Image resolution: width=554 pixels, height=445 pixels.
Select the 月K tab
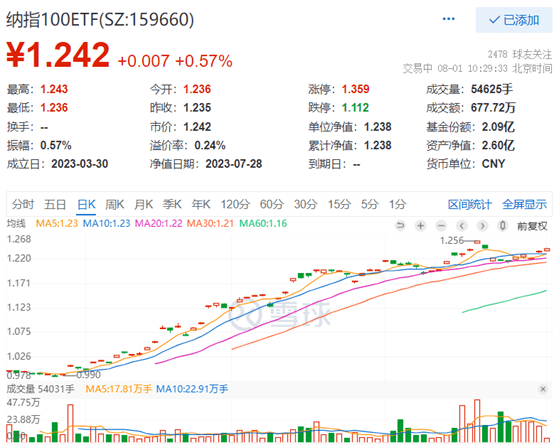[x=143, y=204]
